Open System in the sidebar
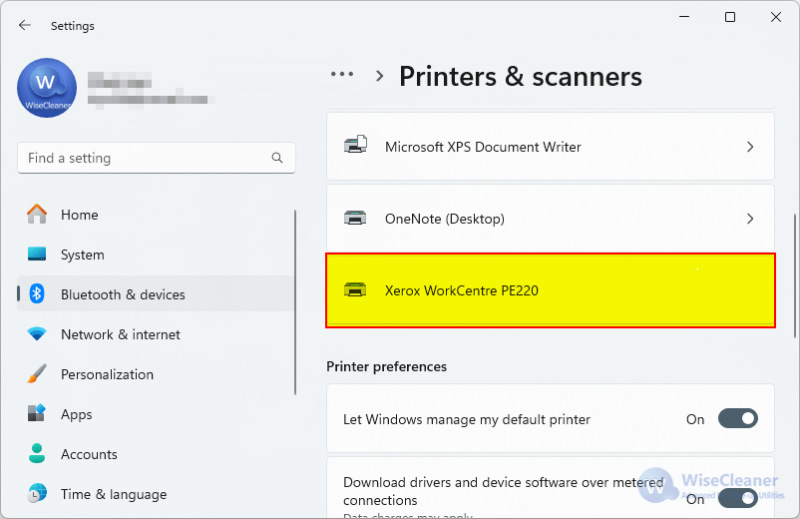The width and height of the screenshot is (800, 519). 82,254
